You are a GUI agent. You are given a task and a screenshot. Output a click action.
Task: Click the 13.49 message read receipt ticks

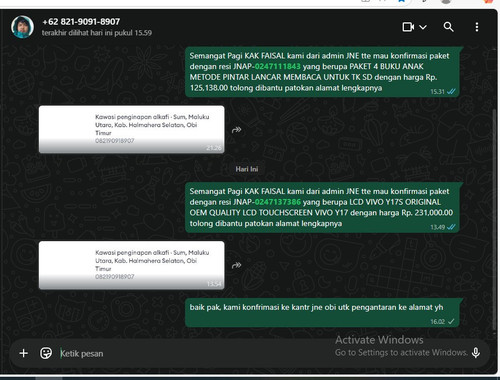(451, 227)
